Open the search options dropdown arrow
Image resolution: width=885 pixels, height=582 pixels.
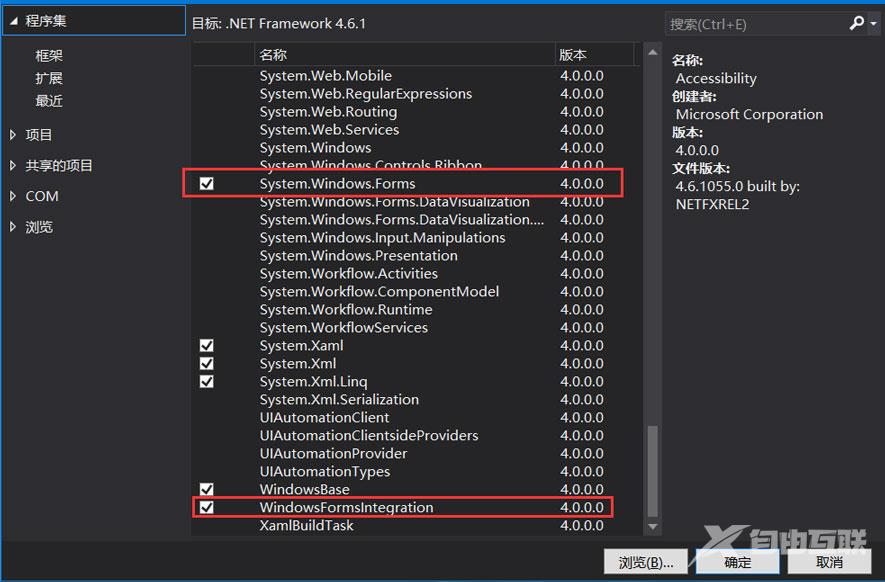click(873, 24)
